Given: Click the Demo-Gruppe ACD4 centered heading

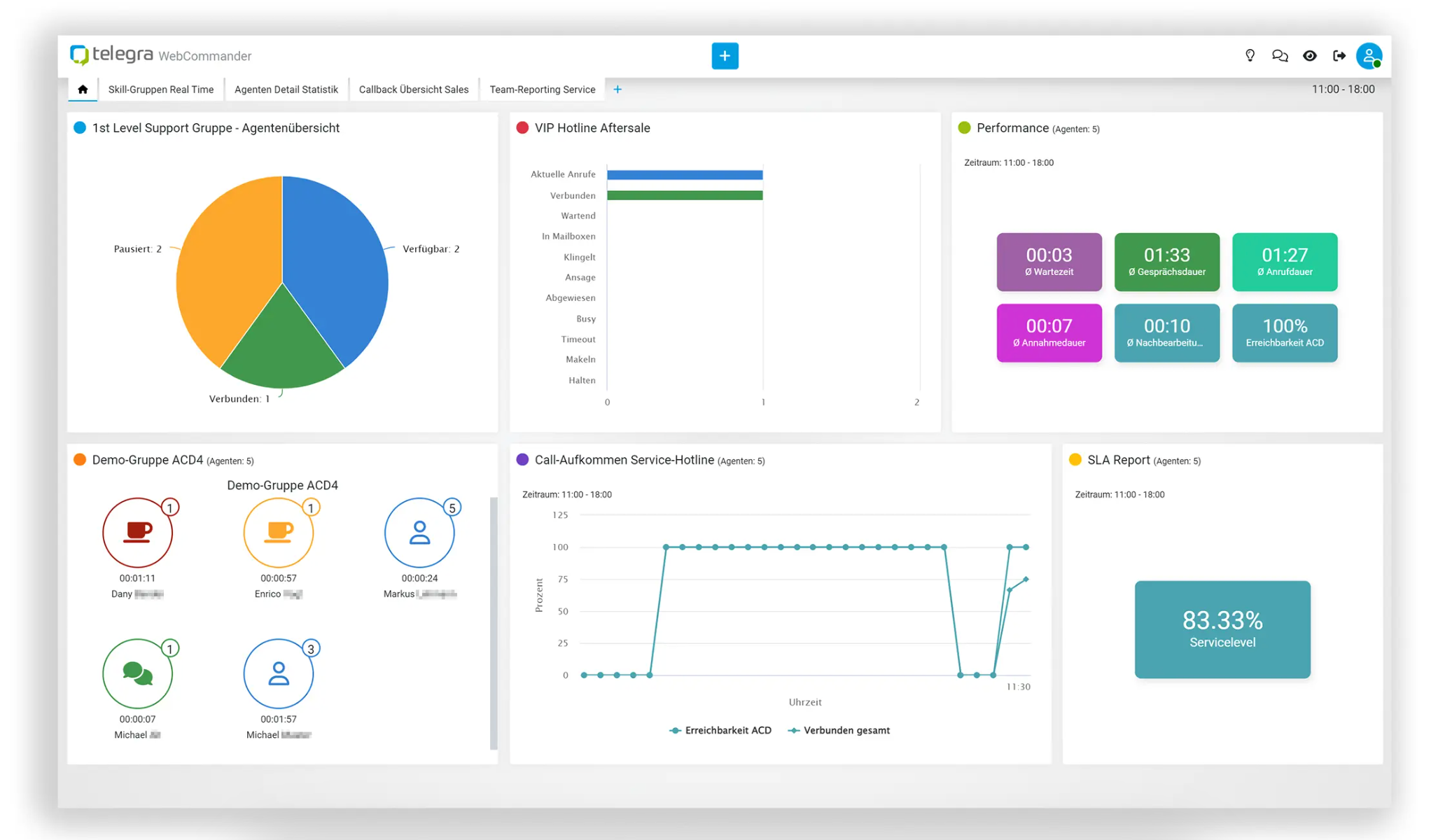Looking at the screenshot, I should click(282, 485).
